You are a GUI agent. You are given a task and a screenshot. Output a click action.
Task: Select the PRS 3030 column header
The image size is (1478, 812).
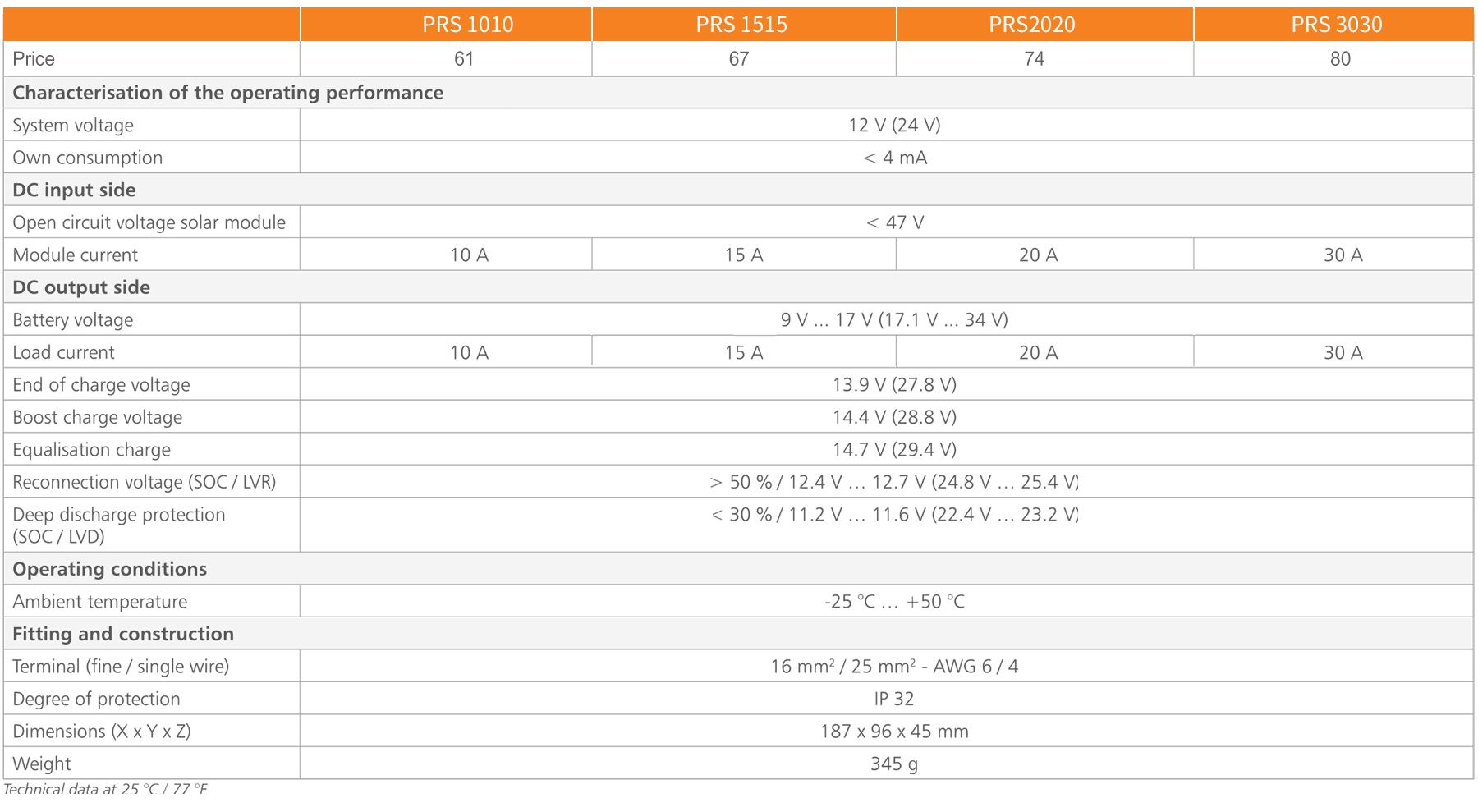[x=1336, y=25]
